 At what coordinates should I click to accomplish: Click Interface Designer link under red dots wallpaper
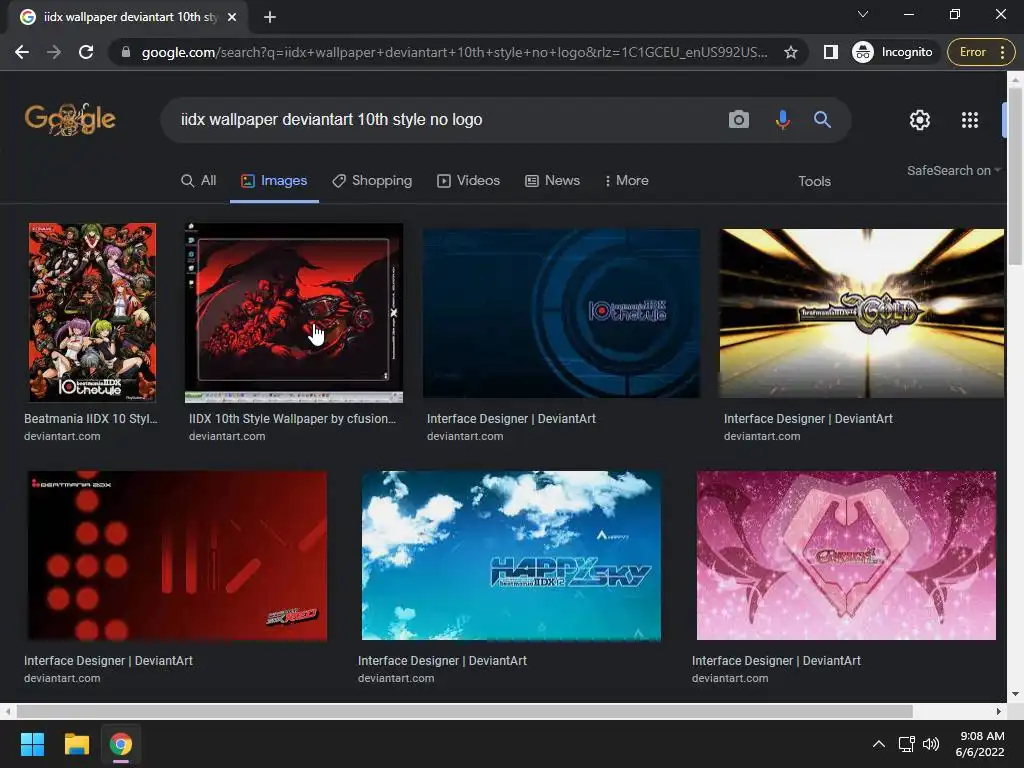pos(108,661)
